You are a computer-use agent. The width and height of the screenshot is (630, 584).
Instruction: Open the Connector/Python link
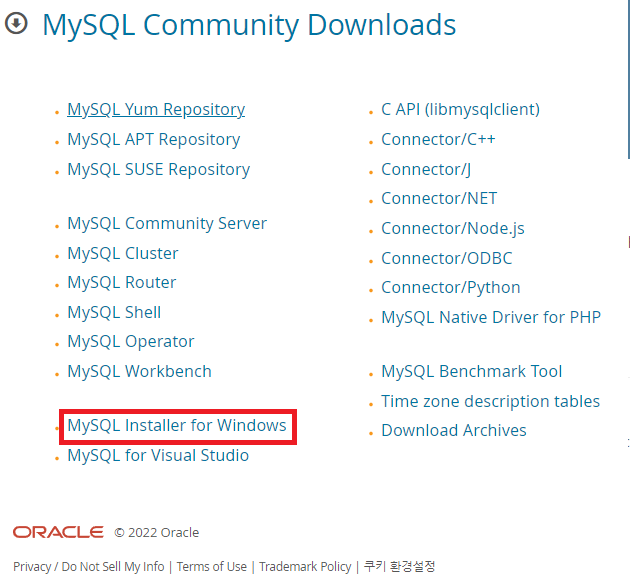[450, 288]
